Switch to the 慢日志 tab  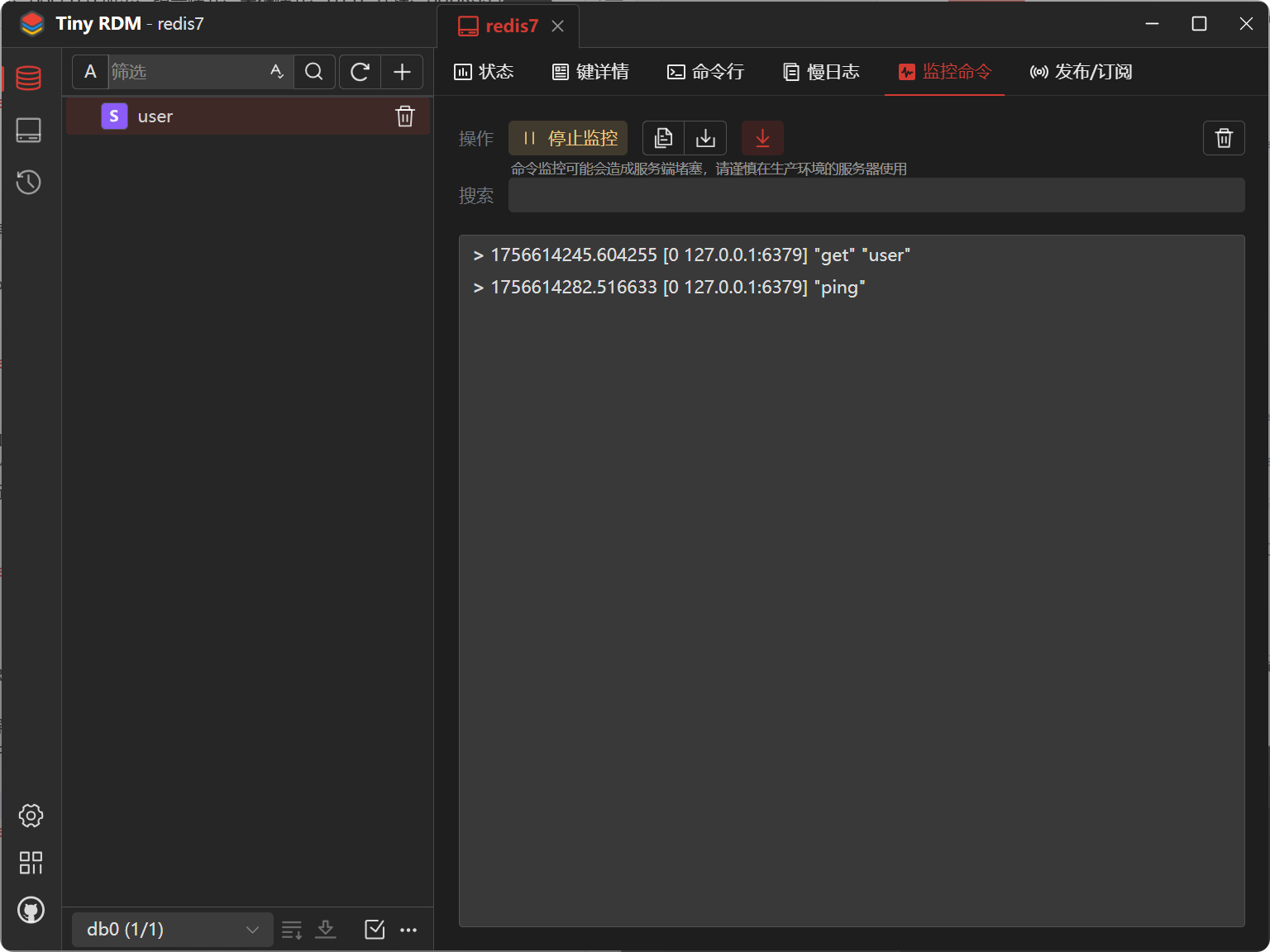[821, 72]
